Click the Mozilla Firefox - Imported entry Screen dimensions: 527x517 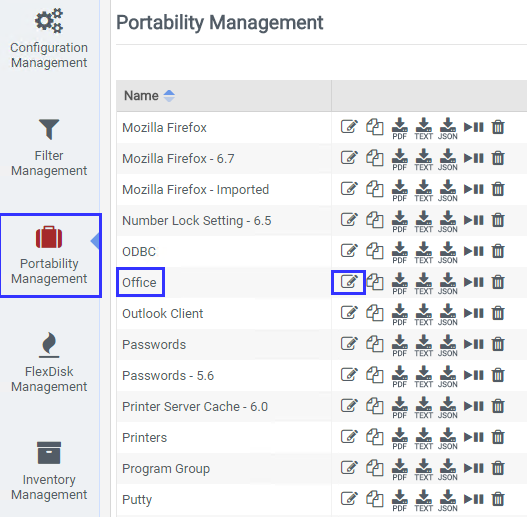click(x=195, y=190)
